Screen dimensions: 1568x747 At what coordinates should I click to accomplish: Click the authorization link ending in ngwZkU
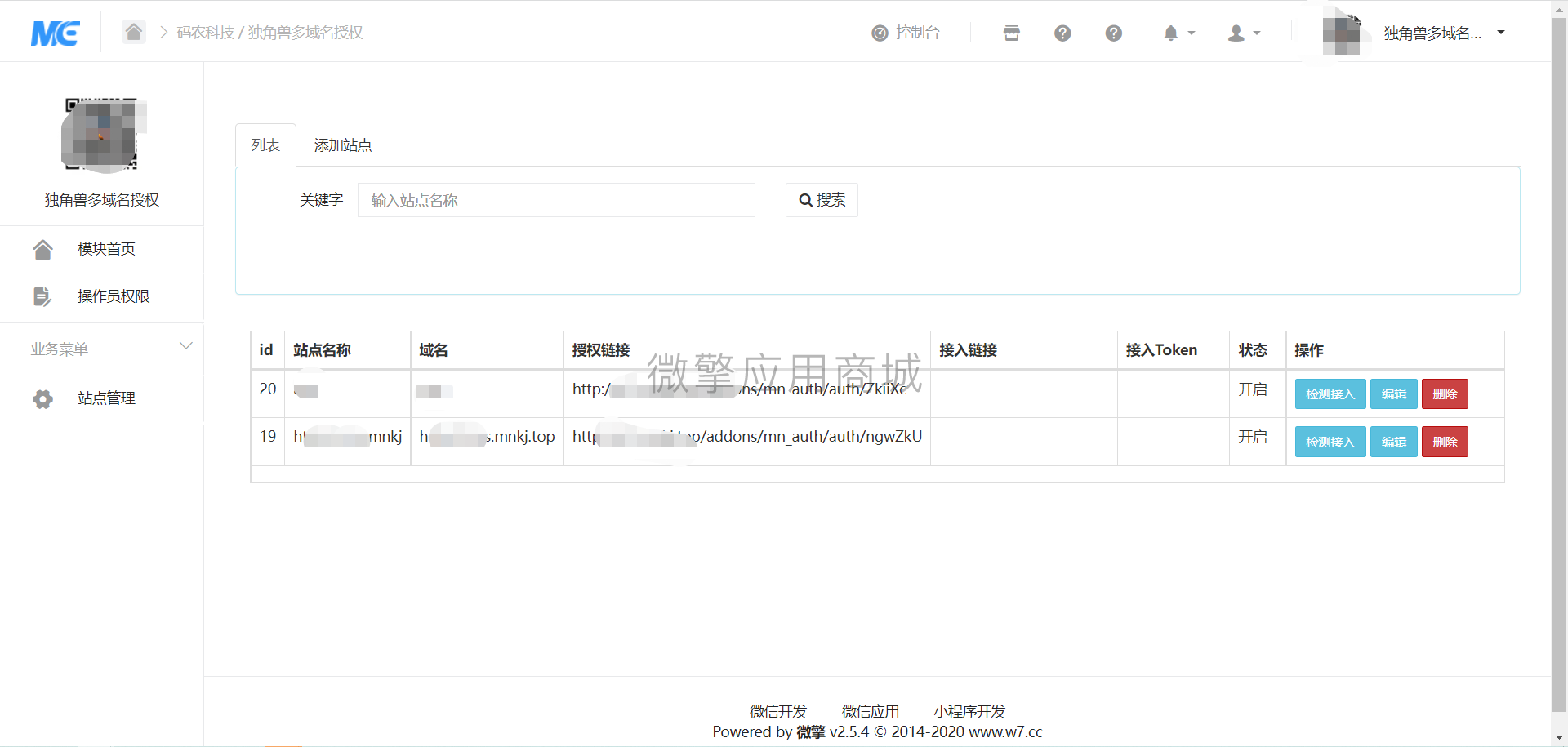[x=747, y=437]
